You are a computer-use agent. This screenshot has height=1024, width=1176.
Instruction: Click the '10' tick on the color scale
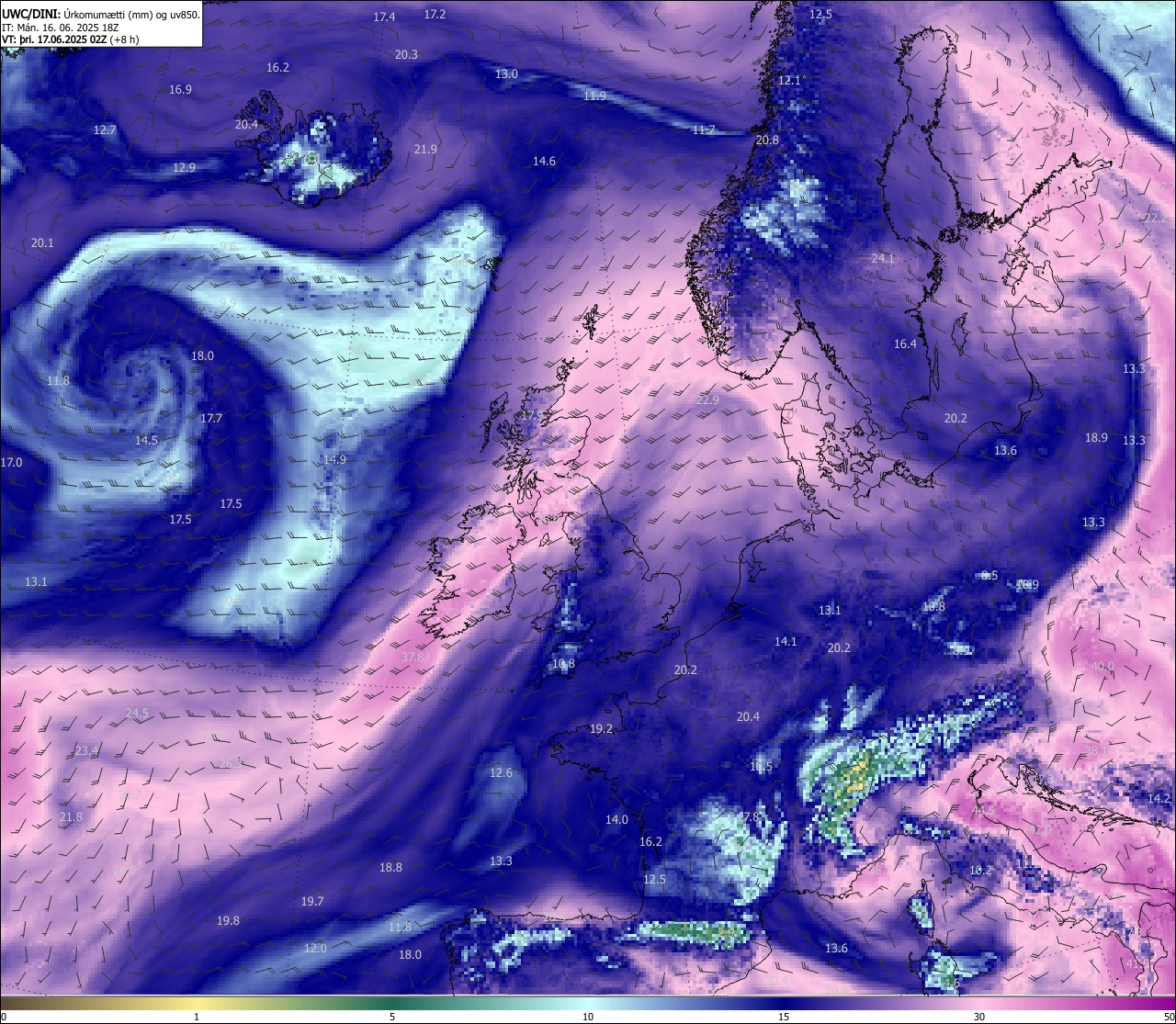[588, 1017]
